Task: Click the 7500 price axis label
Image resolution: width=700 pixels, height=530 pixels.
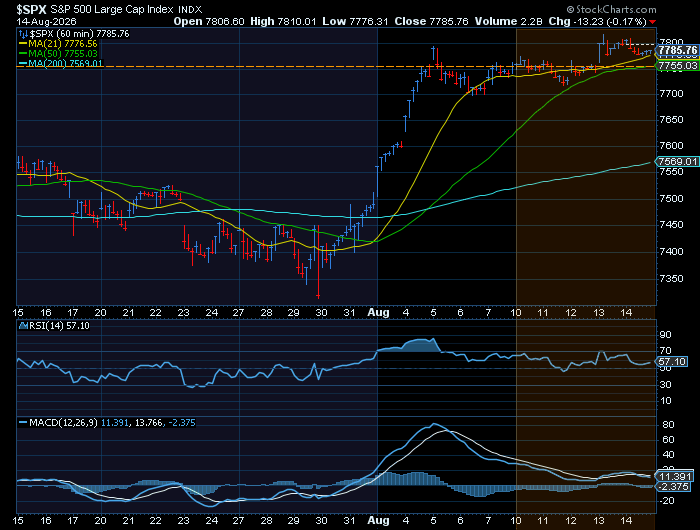Action: pos(671,199)
